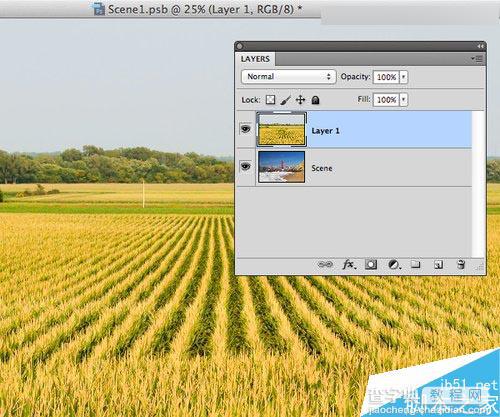Lock transparent pixels
This screenshot has height=417, width=500.
(270, 100)
